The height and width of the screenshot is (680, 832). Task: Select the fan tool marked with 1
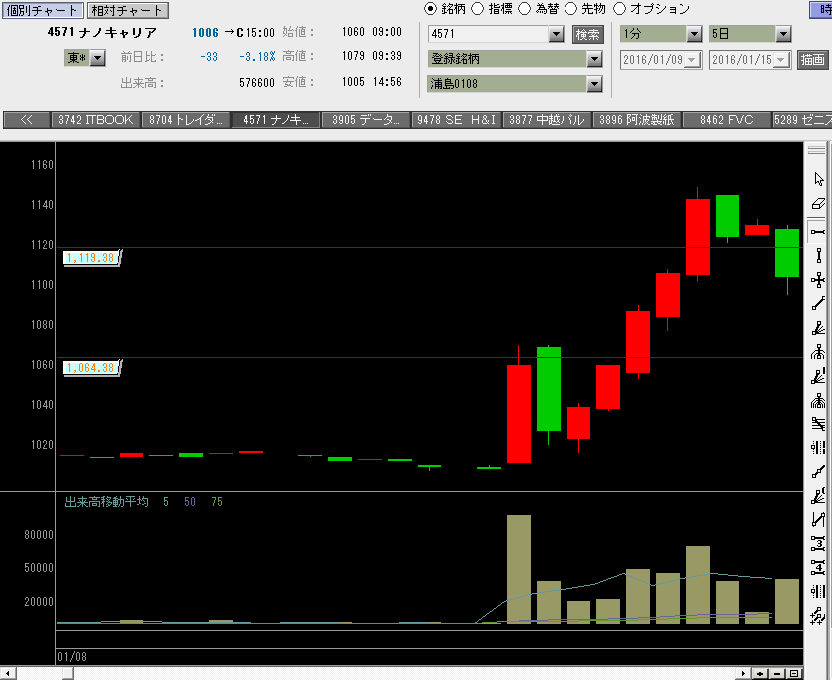point(818,376)
